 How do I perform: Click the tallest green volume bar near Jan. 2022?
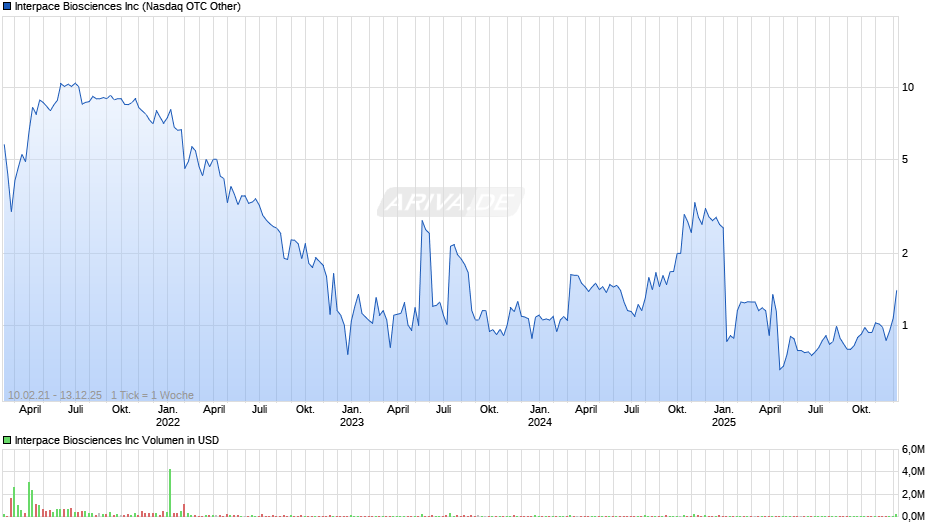(x=170, y=492)
